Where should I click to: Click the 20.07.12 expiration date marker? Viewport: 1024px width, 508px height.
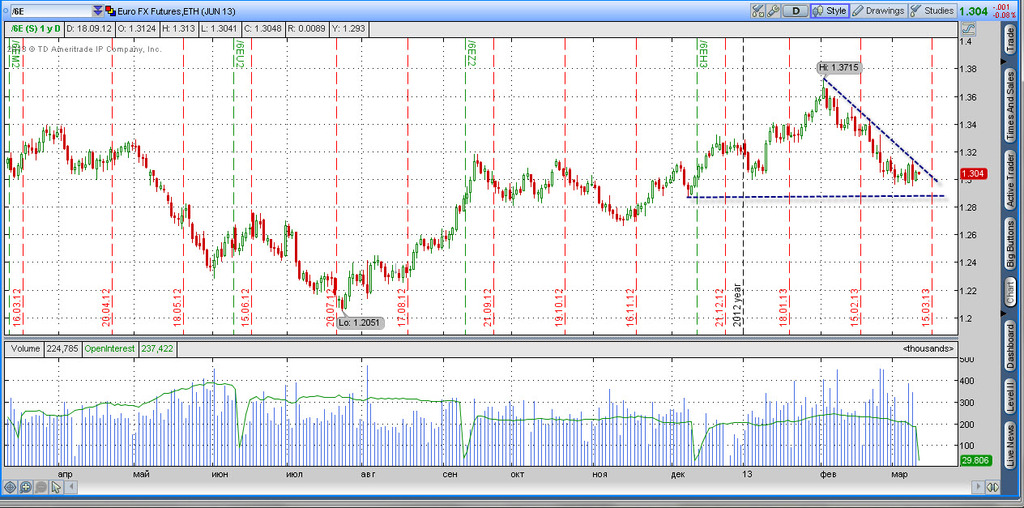click(x=330, y=308)
